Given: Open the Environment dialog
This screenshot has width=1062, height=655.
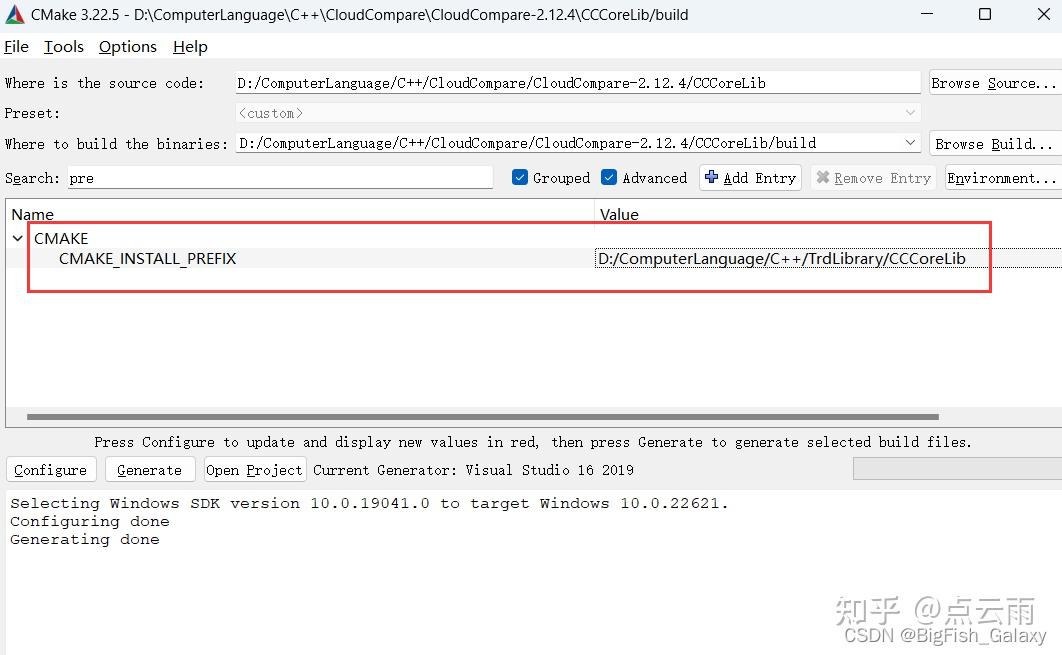Looking at the screenshot, I should (1001, 177).
